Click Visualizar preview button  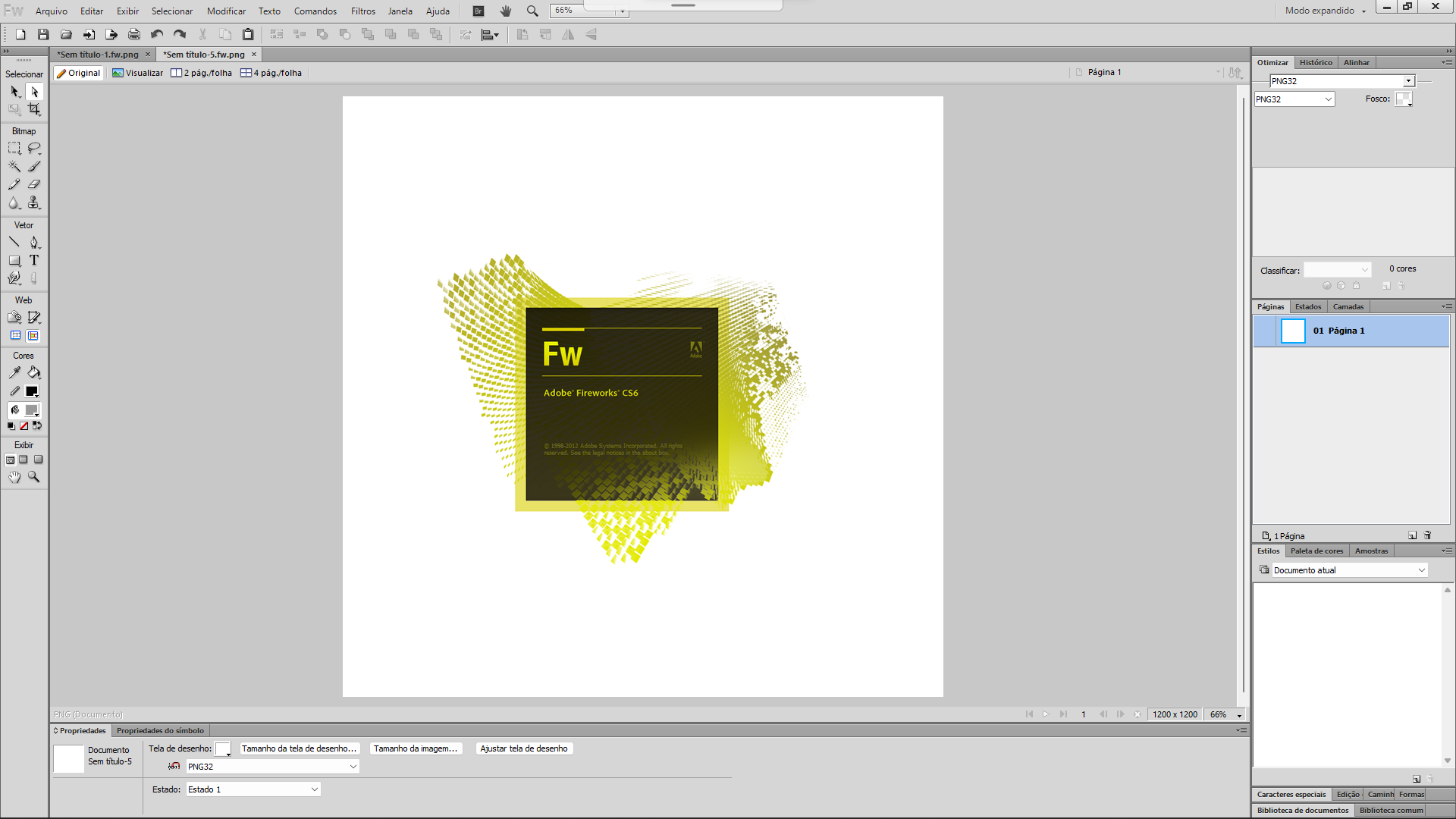(x=138, y=73)
